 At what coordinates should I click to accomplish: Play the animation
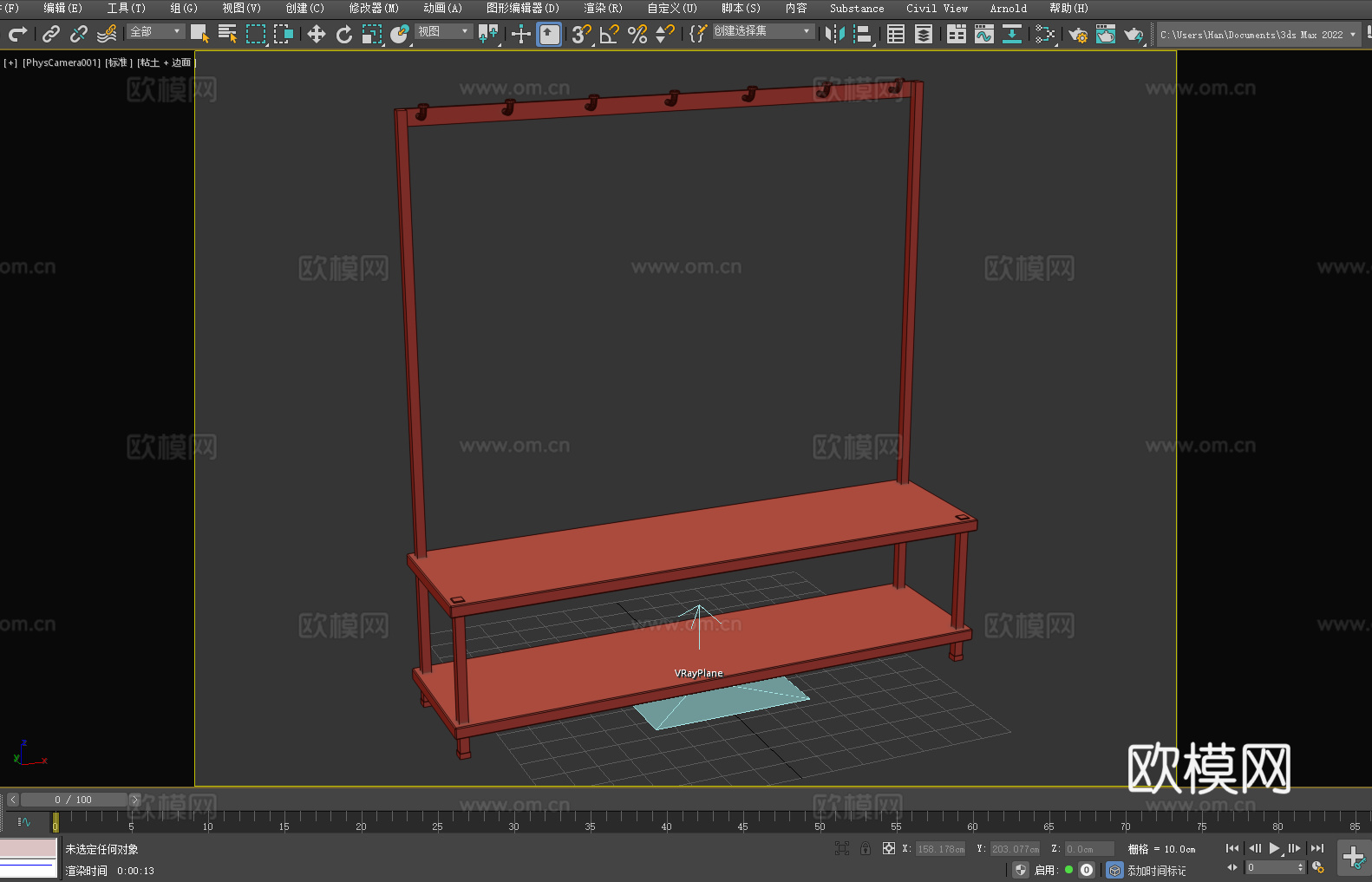coord(1274,848)
